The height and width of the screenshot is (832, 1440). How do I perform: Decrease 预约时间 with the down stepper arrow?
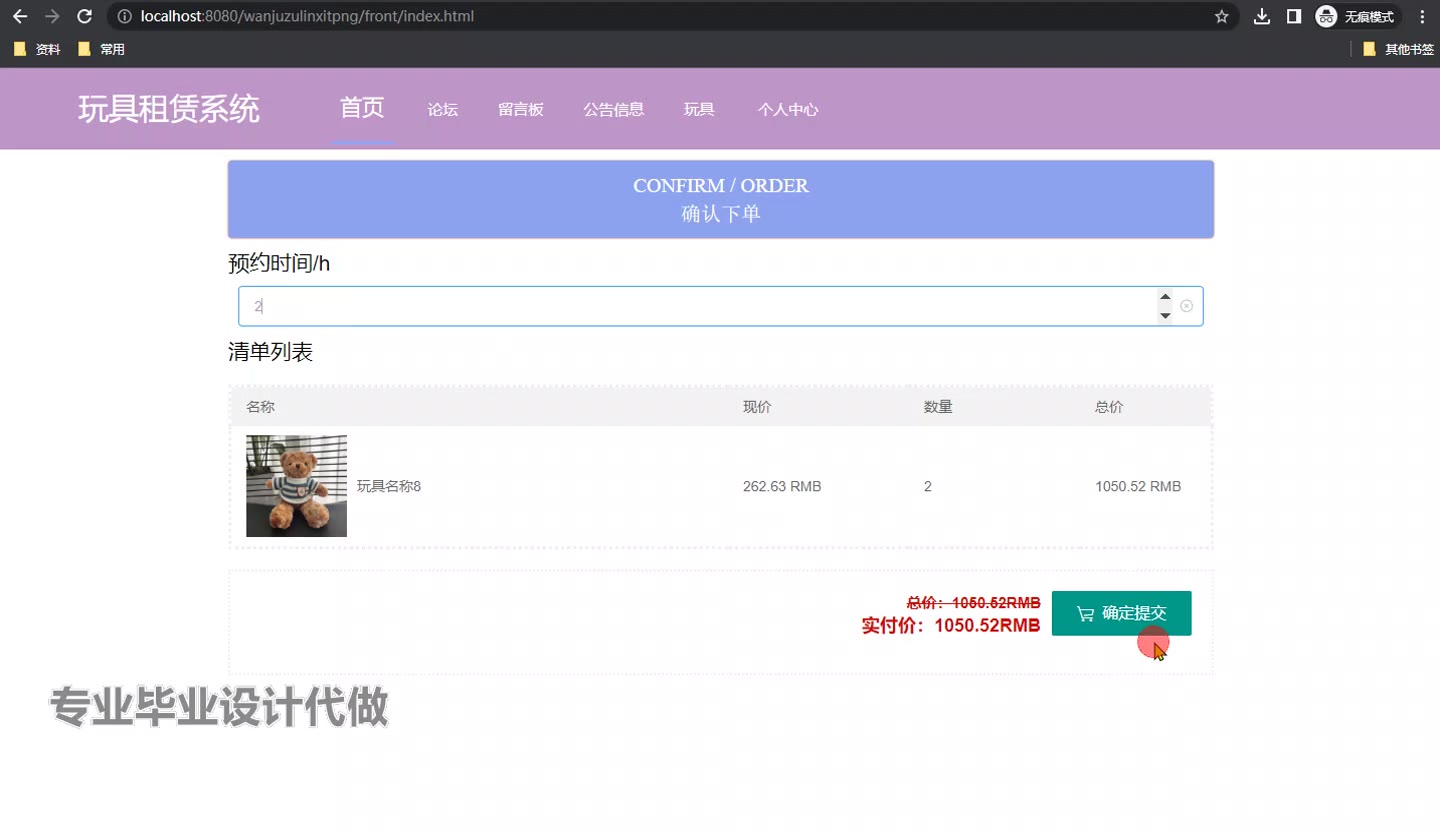[x=1164, y=316]
